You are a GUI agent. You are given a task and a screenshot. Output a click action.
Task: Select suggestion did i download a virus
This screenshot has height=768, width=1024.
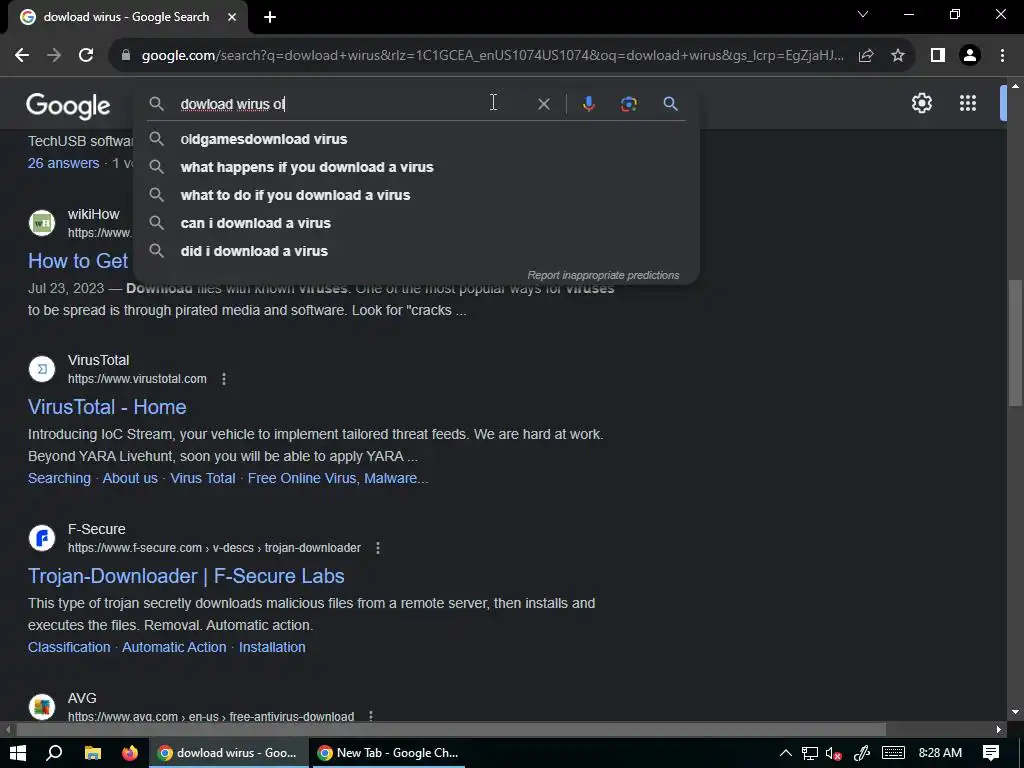pos(416,251)
